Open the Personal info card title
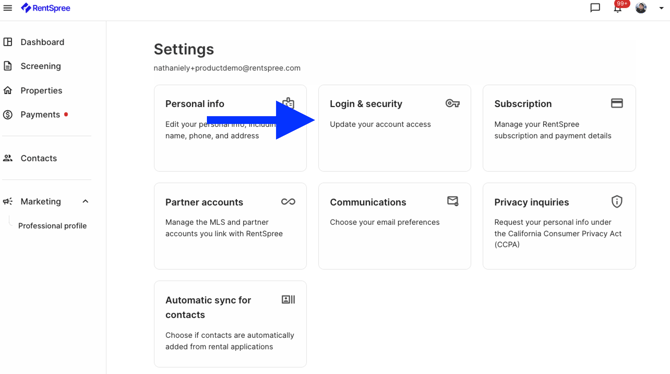 tap(195, 103)
